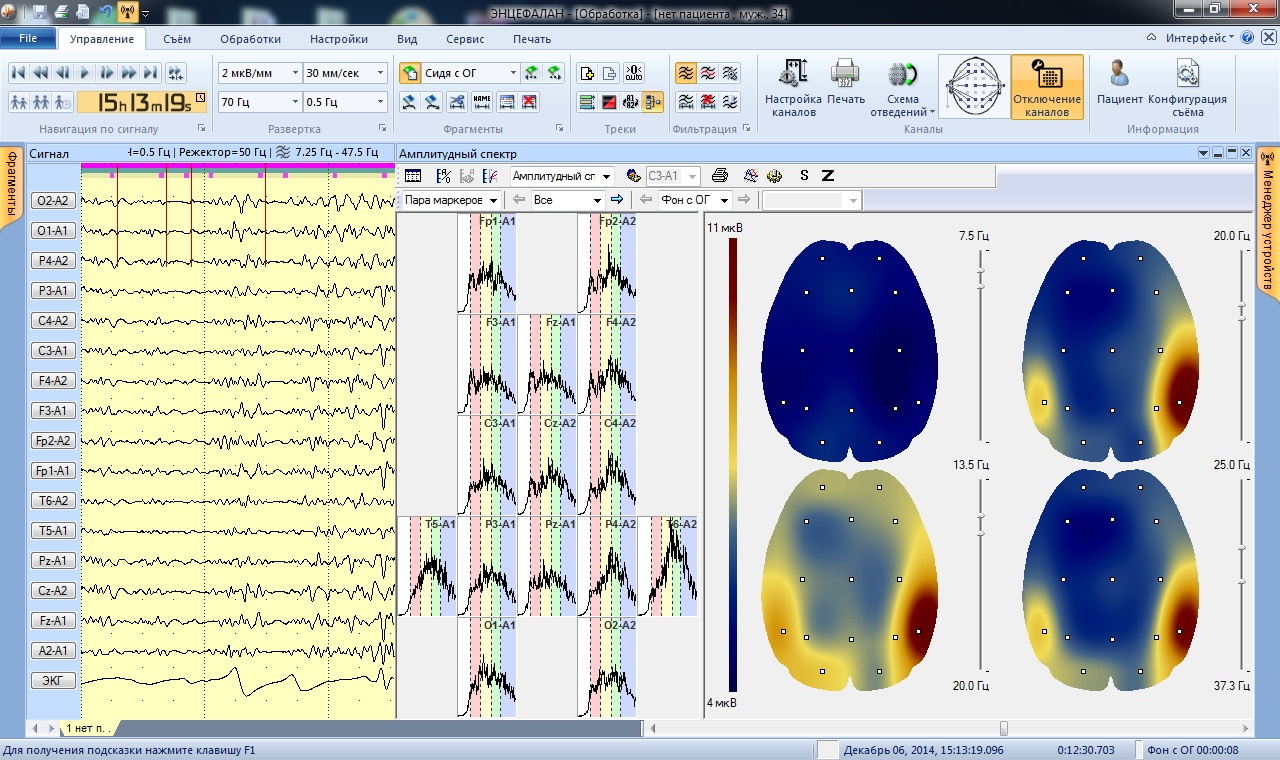Jump to the signal start using the first navigation arrow
Viewport: 1280px width, 760px height.
tap(18, 73)
